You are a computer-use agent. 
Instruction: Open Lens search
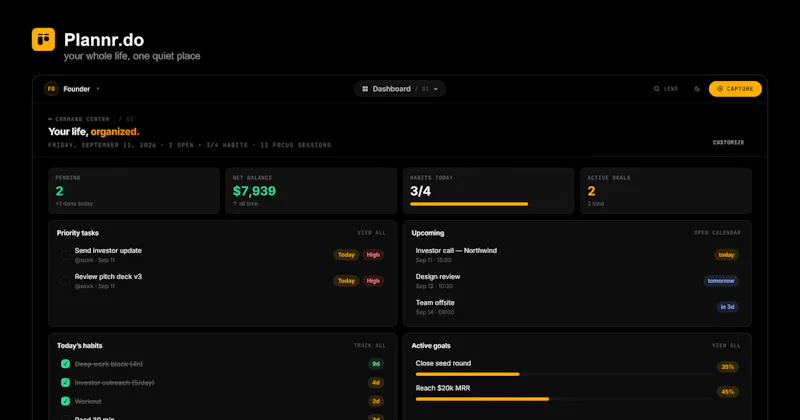(666, 89)
